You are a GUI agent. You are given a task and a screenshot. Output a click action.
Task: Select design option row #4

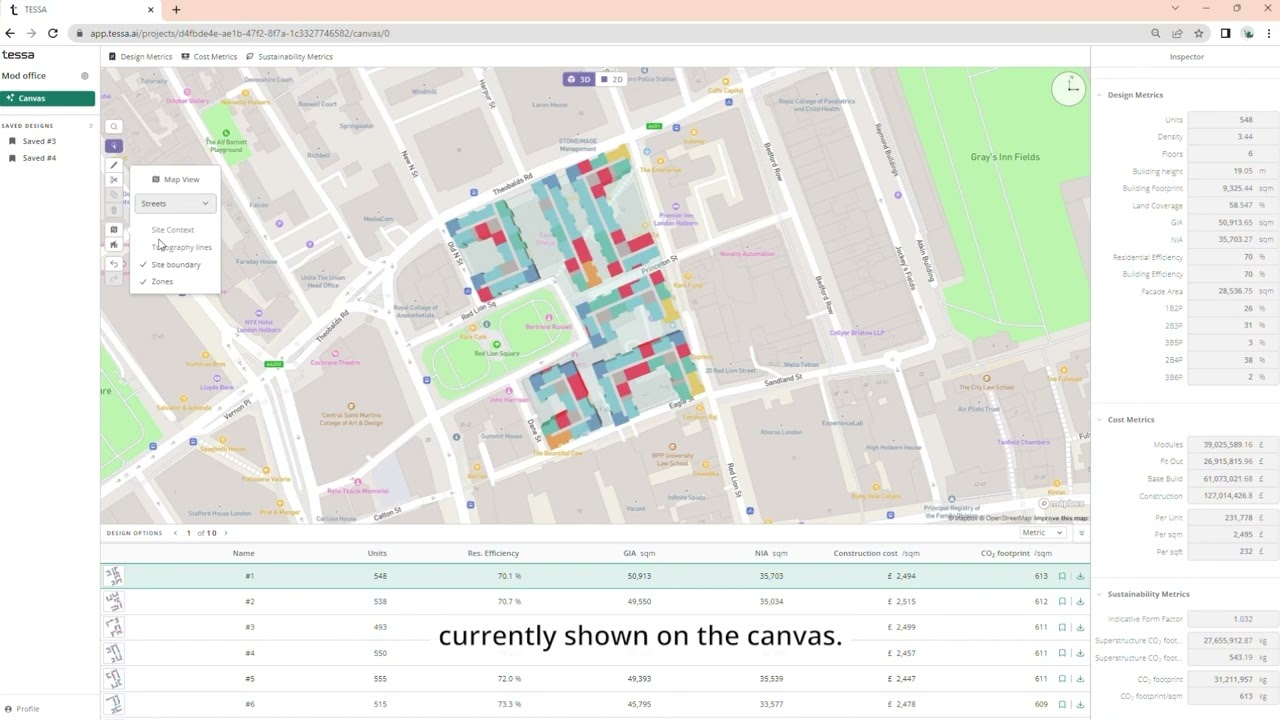point(595,653)
